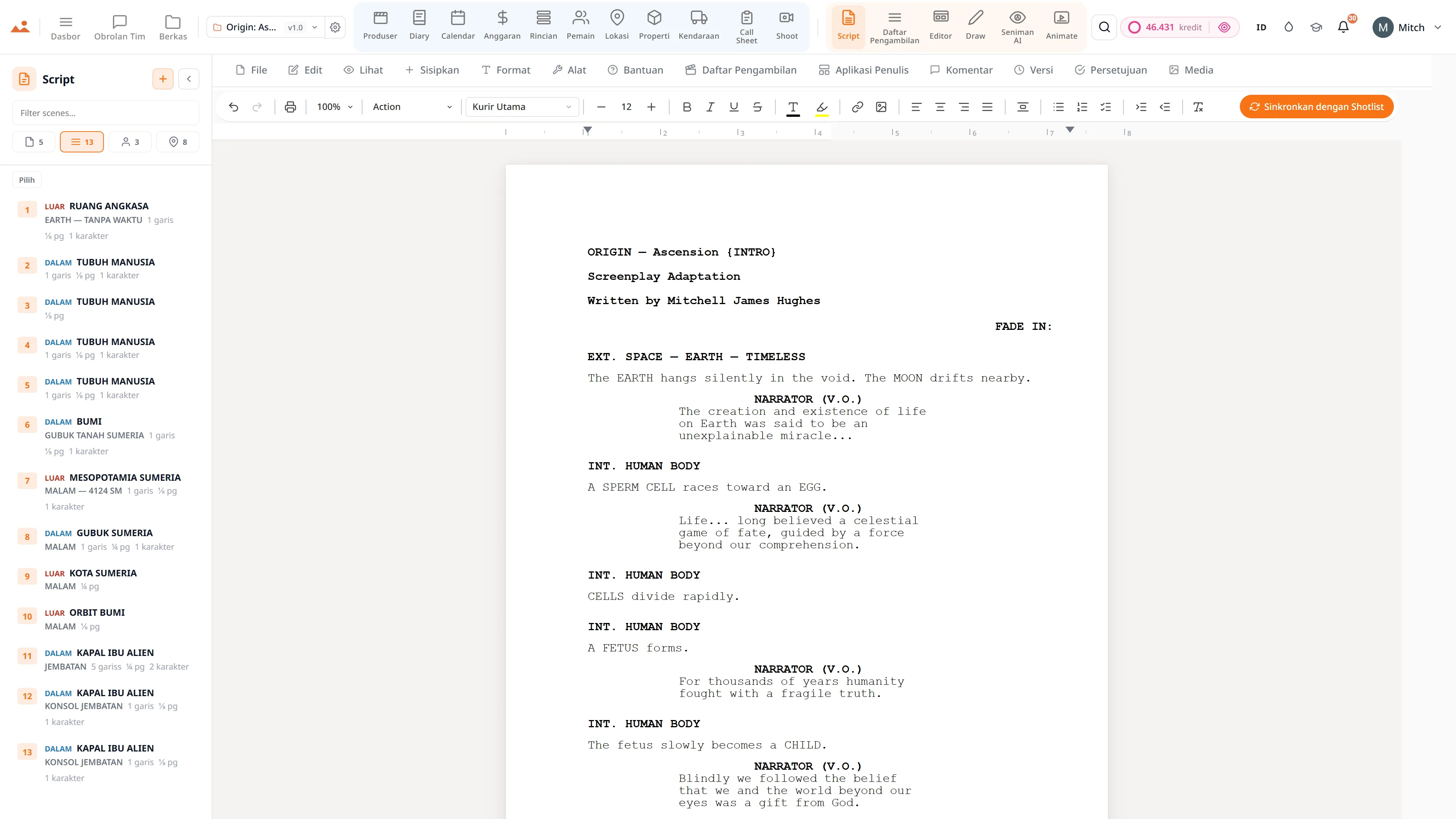This screenshot has height=819, width=1456.
Task: Insert an image from the toolbar
Action: tap(880, 107)
